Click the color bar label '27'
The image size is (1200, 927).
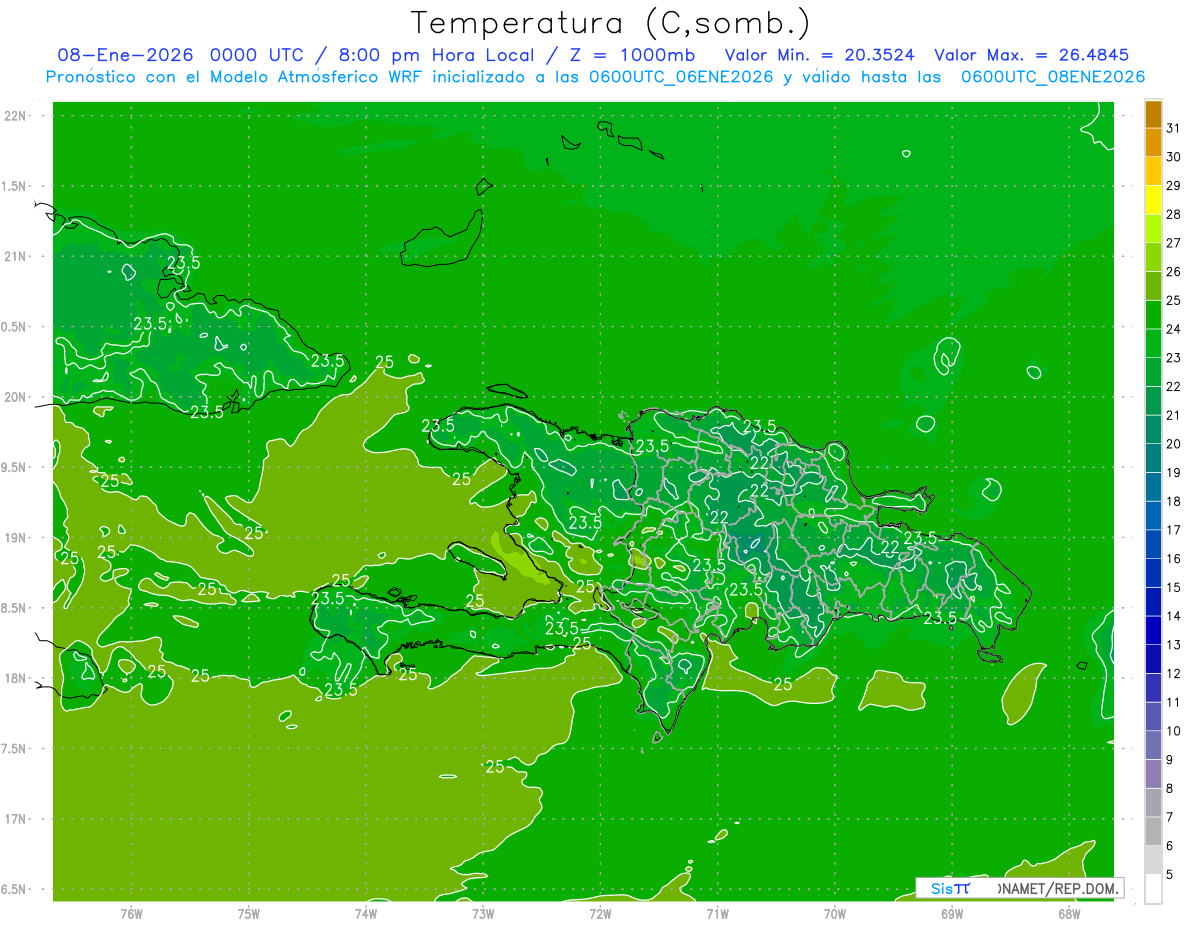[1174, 243]
